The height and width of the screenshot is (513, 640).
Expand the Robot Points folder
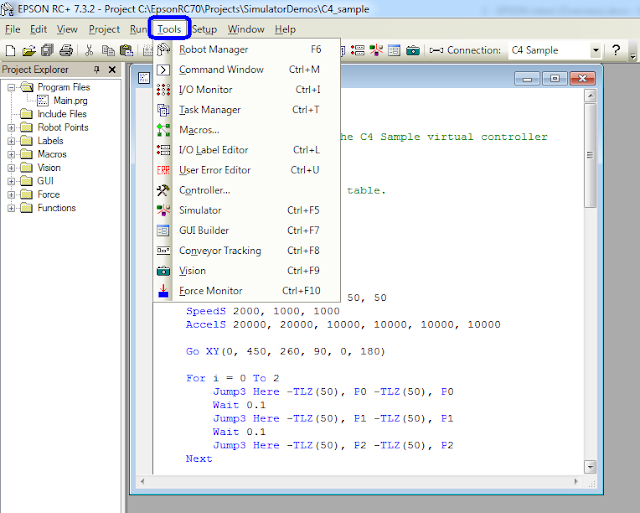(x=11, y=128)
